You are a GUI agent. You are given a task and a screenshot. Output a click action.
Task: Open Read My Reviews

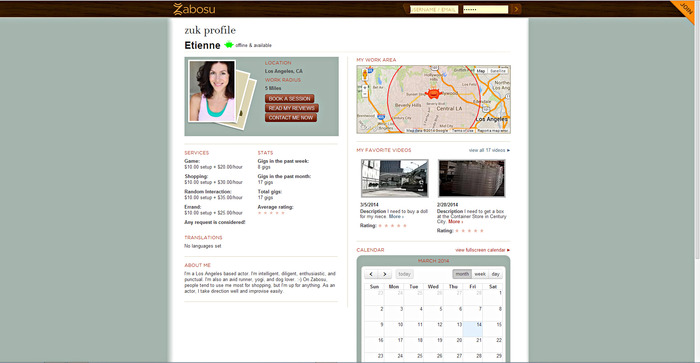pos(292,108)
